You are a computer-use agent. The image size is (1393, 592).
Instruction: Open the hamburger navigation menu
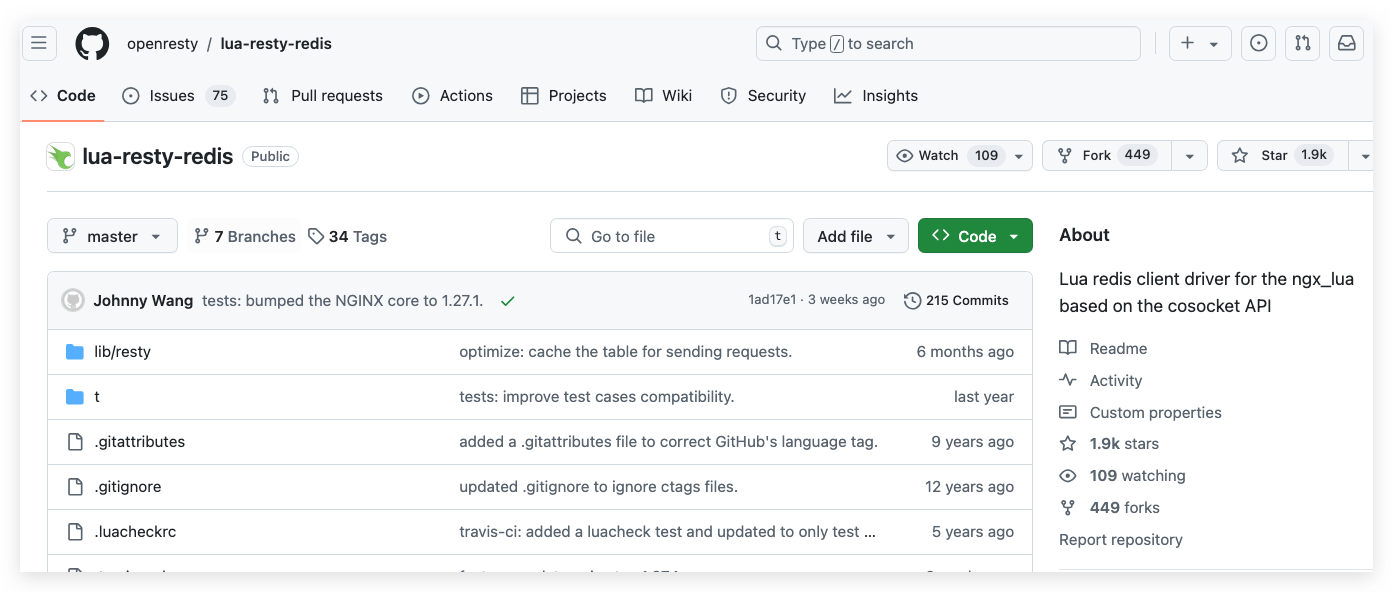click(x=39, y=43)
